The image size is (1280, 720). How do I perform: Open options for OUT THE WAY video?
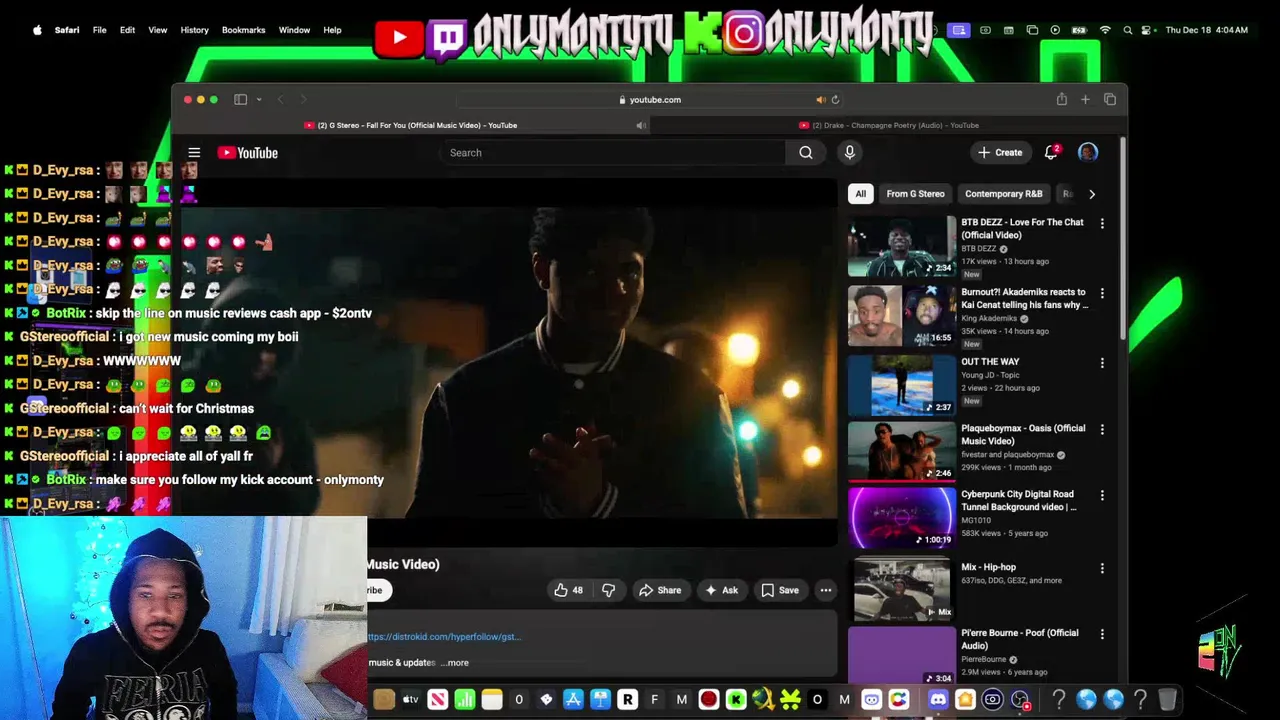1102,363
